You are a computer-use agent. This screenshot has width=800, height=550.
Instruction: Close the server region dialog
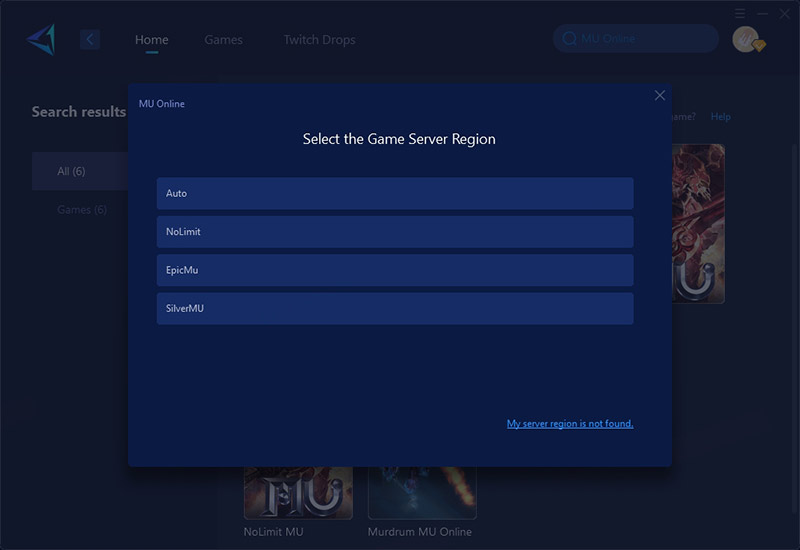(x=660, y=95)
